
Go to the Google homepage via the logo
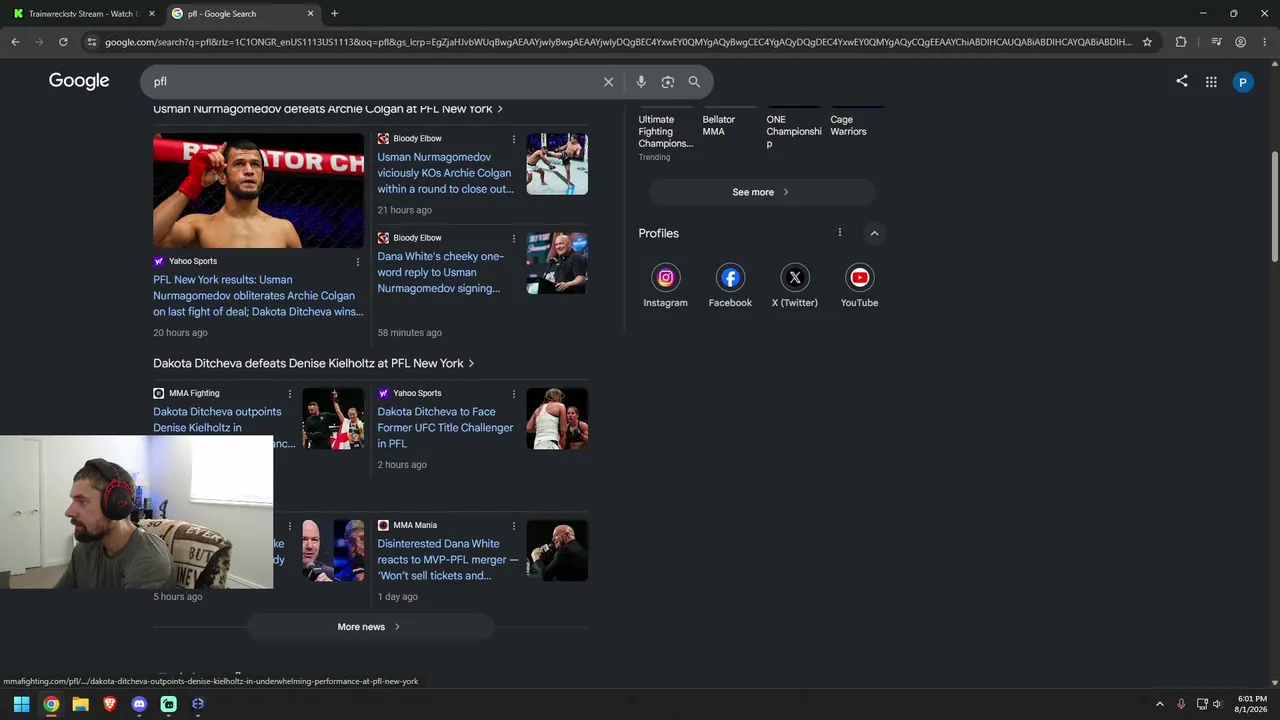point(79,81)
